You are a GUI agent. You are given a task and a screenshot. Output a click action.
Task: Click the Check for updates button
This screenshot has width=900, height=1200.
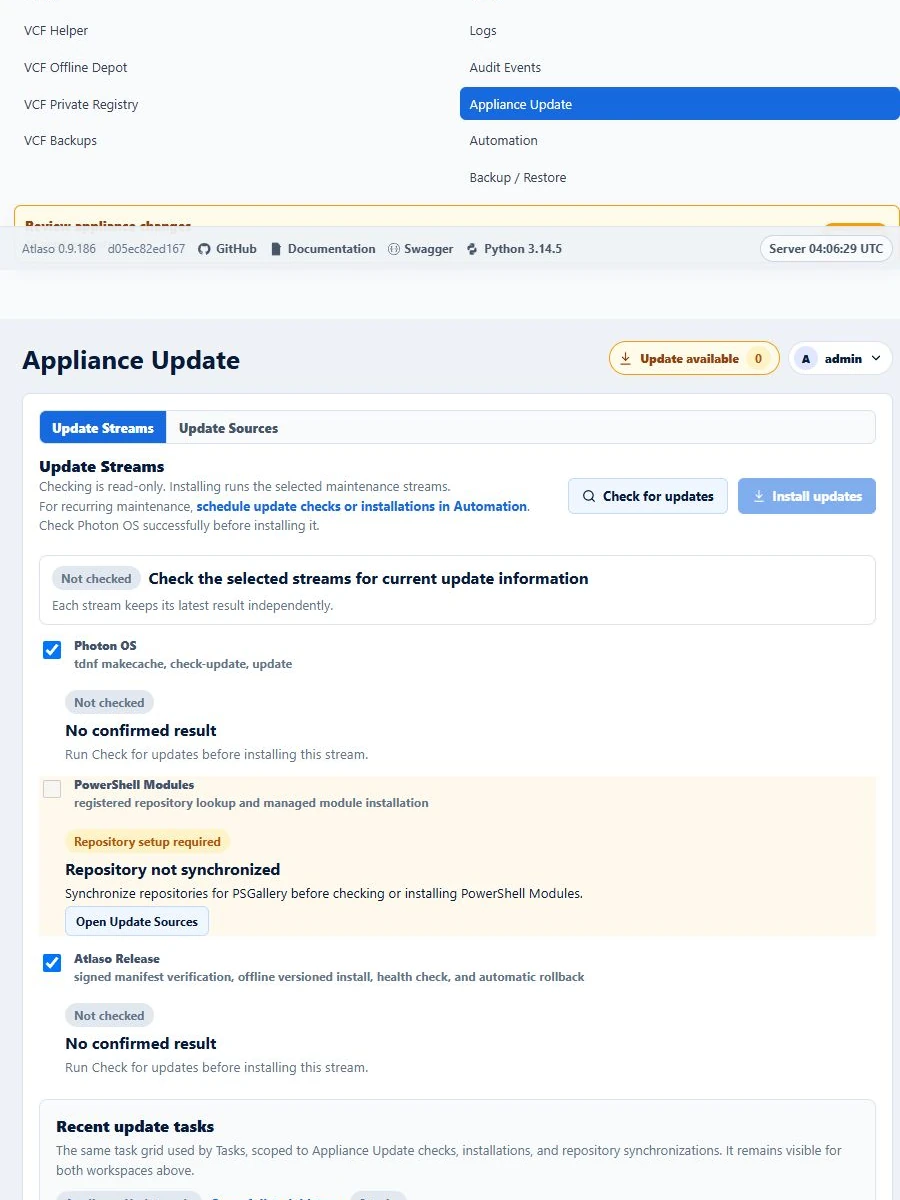click(648, 496)
